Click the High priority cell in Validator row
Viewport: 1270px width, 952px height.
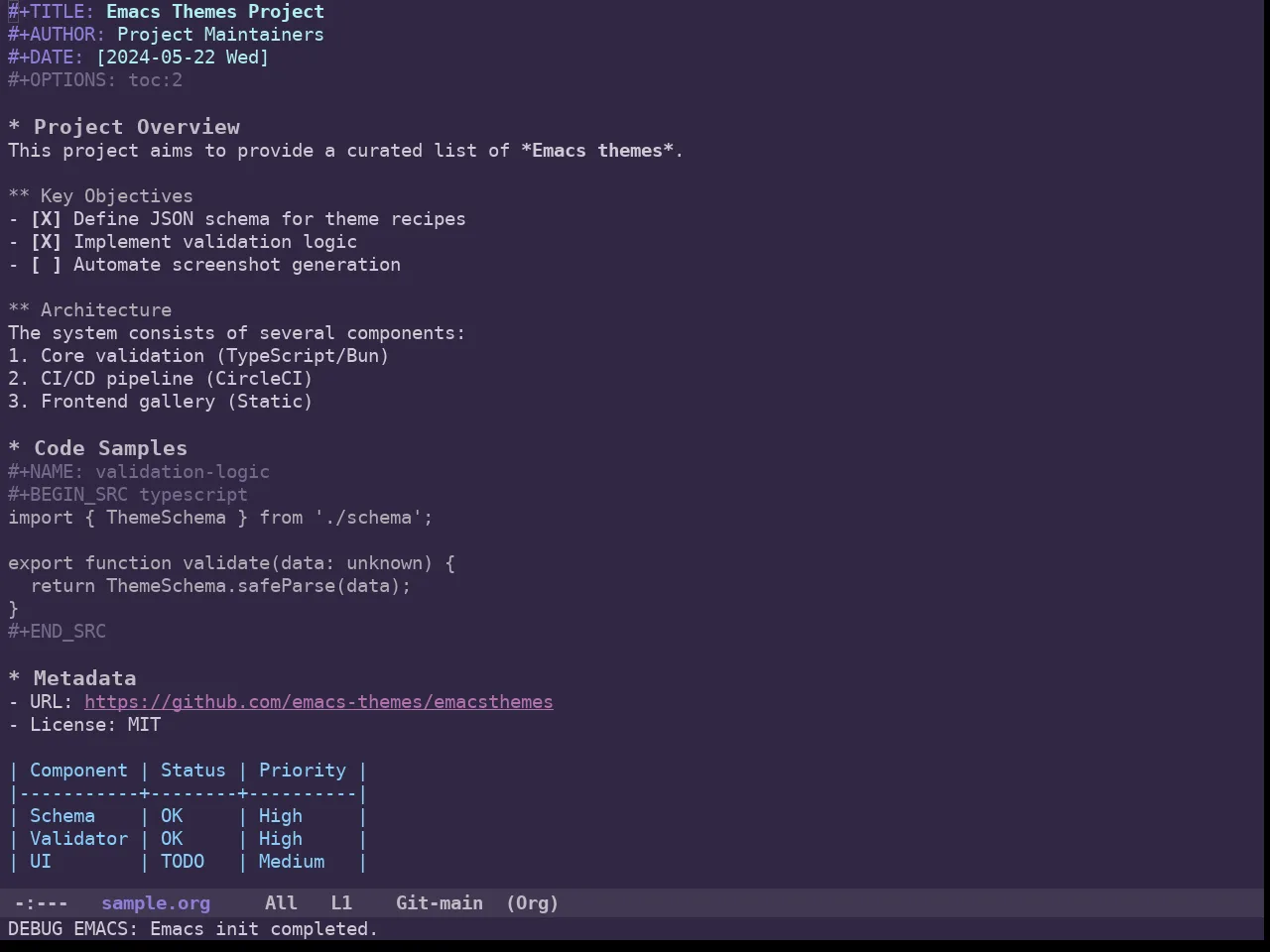coord(281,839)
